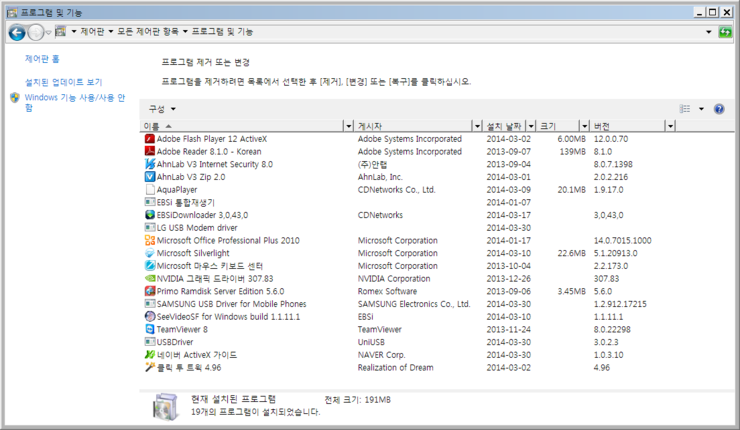Click the EBSiDownloader program icon
The image size is (740, 430).
150,215
